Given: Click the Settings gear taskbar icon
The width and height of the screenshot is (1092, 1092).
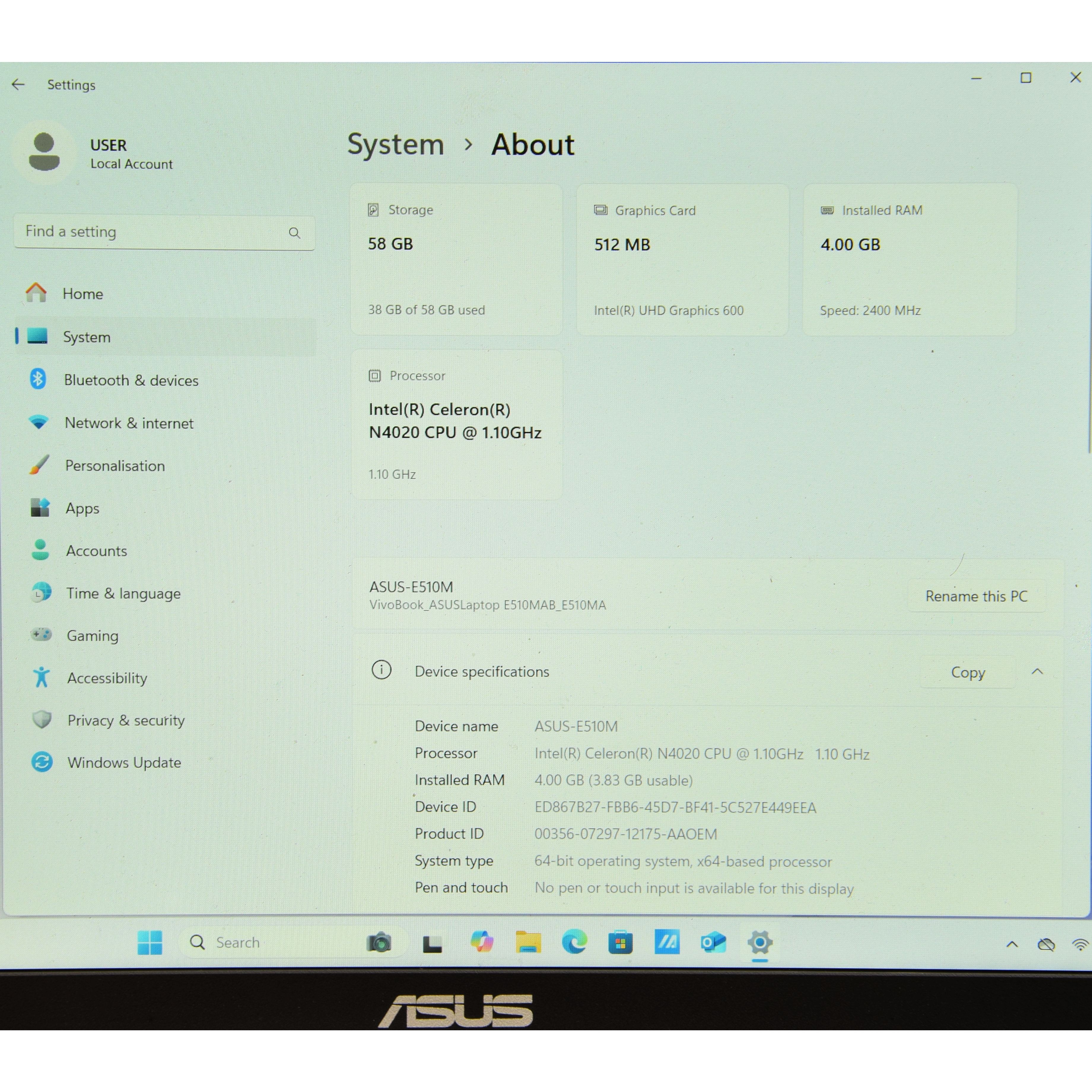Looking at the screenshot, I should (760, 942).
